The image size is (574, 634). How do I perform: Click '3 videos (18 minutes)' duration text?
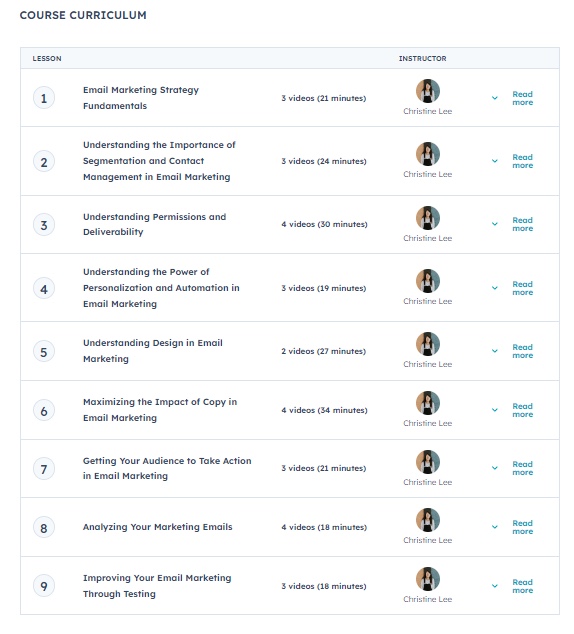click(x=324, y=586)
